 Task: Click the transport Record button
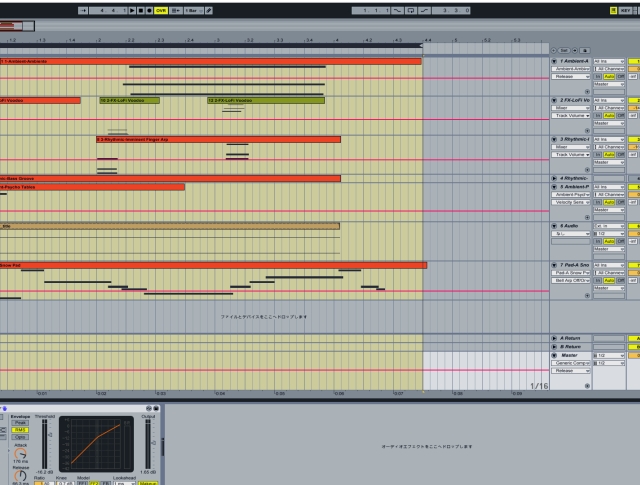point(150,9)
